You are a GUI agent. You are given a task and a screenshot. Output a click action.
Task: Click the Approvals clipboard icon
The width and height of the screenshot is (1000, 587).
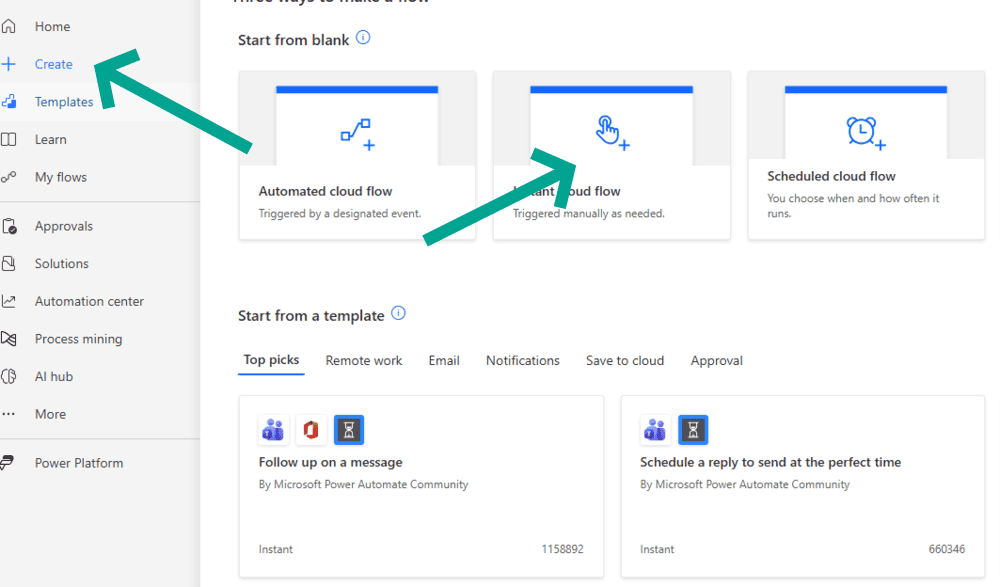pos(9,226)
